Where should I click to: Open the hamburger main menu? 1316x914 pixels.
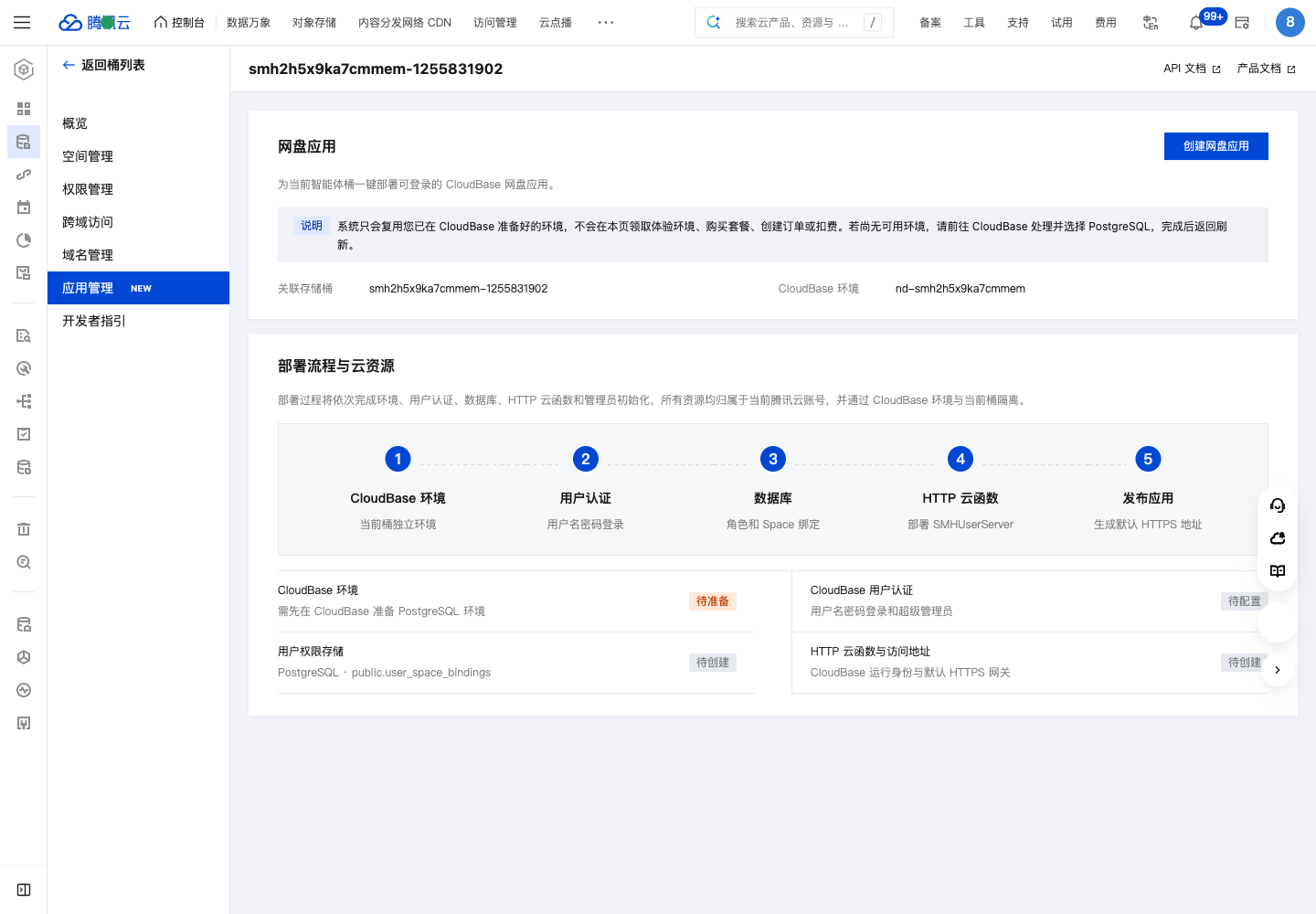pos(22,22)
